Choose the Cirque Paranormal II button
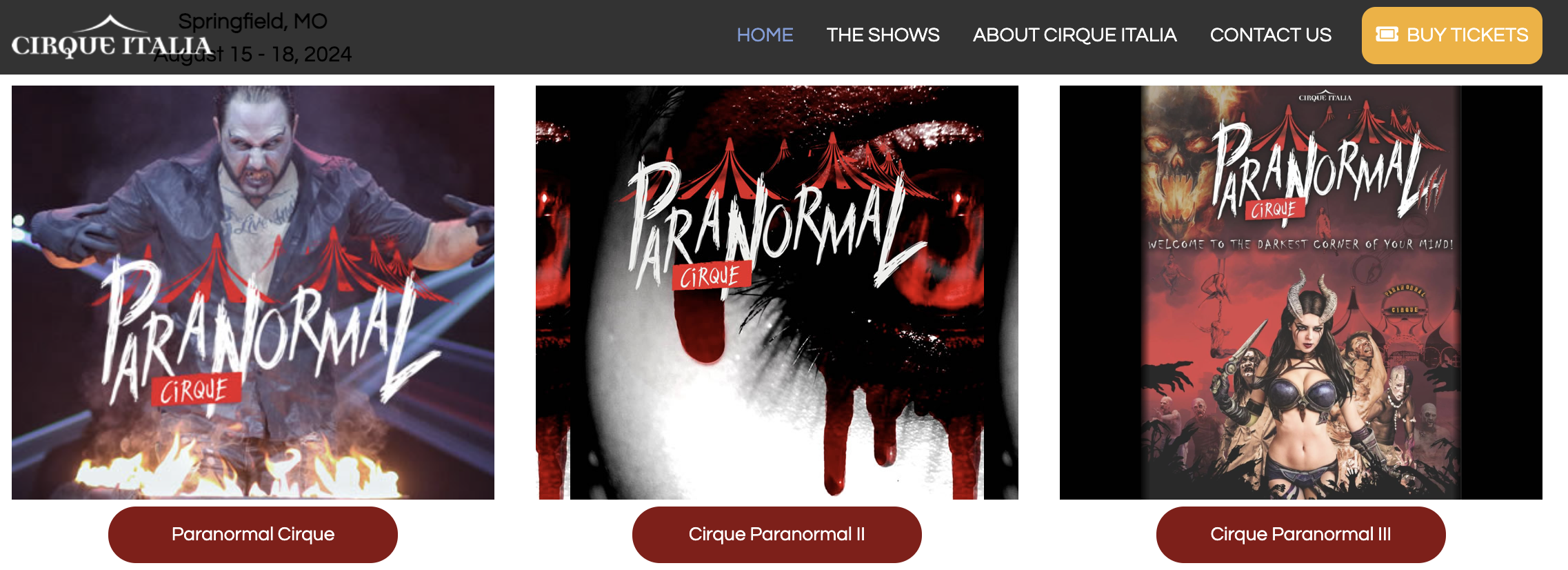The width and height of the screenshot is (1568, 570). coord(777,534)
